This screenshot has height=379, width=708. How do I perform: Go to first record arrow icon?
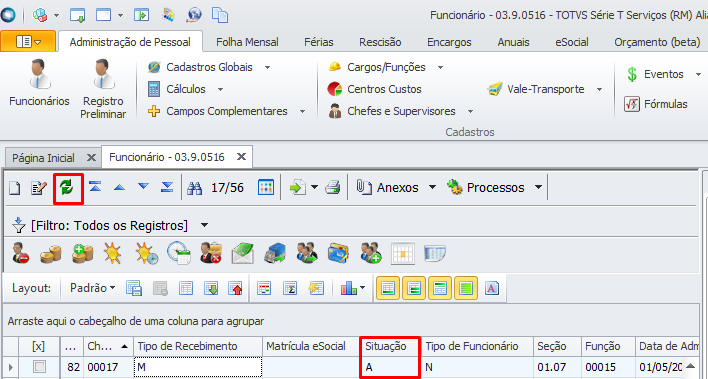[95, 187]
